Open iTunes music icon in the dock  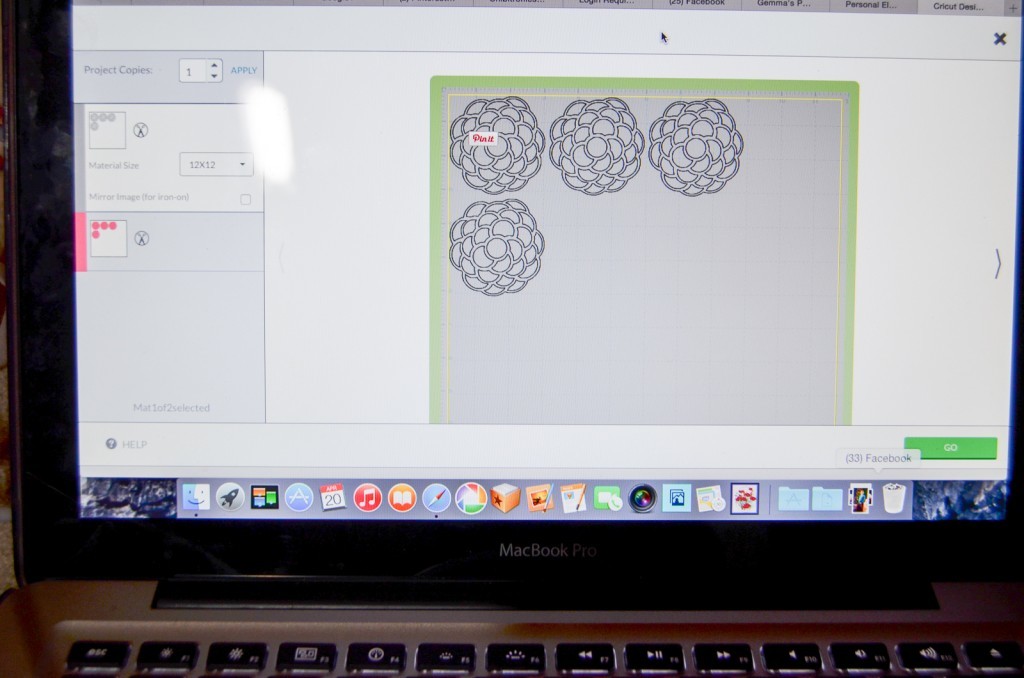[x=368, y=498]
